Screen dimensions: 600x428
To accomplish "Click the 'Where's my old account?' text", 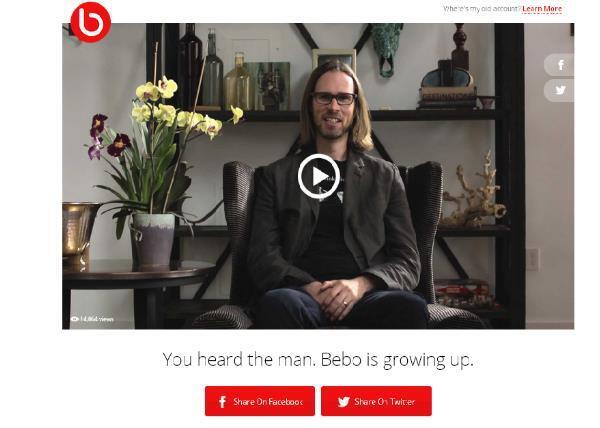I will coord(482,9).
